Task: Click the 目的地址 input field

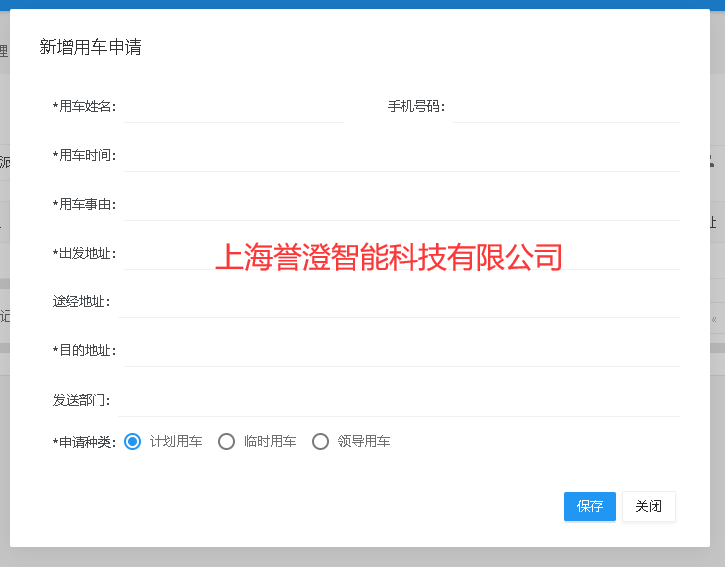Action: [x=400, y=351]
